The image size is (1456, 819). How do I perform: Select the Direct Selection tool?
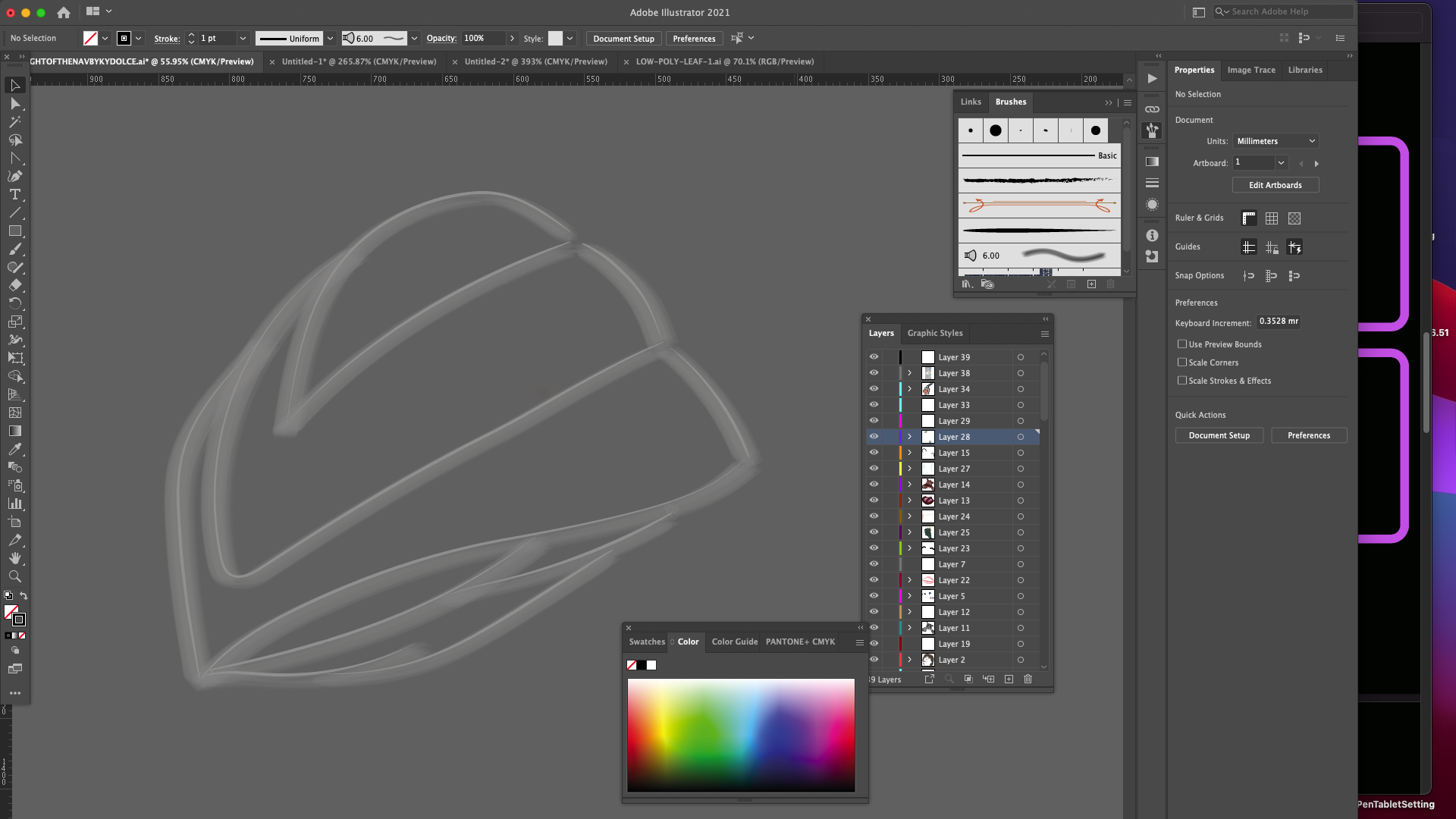(14, 103)
